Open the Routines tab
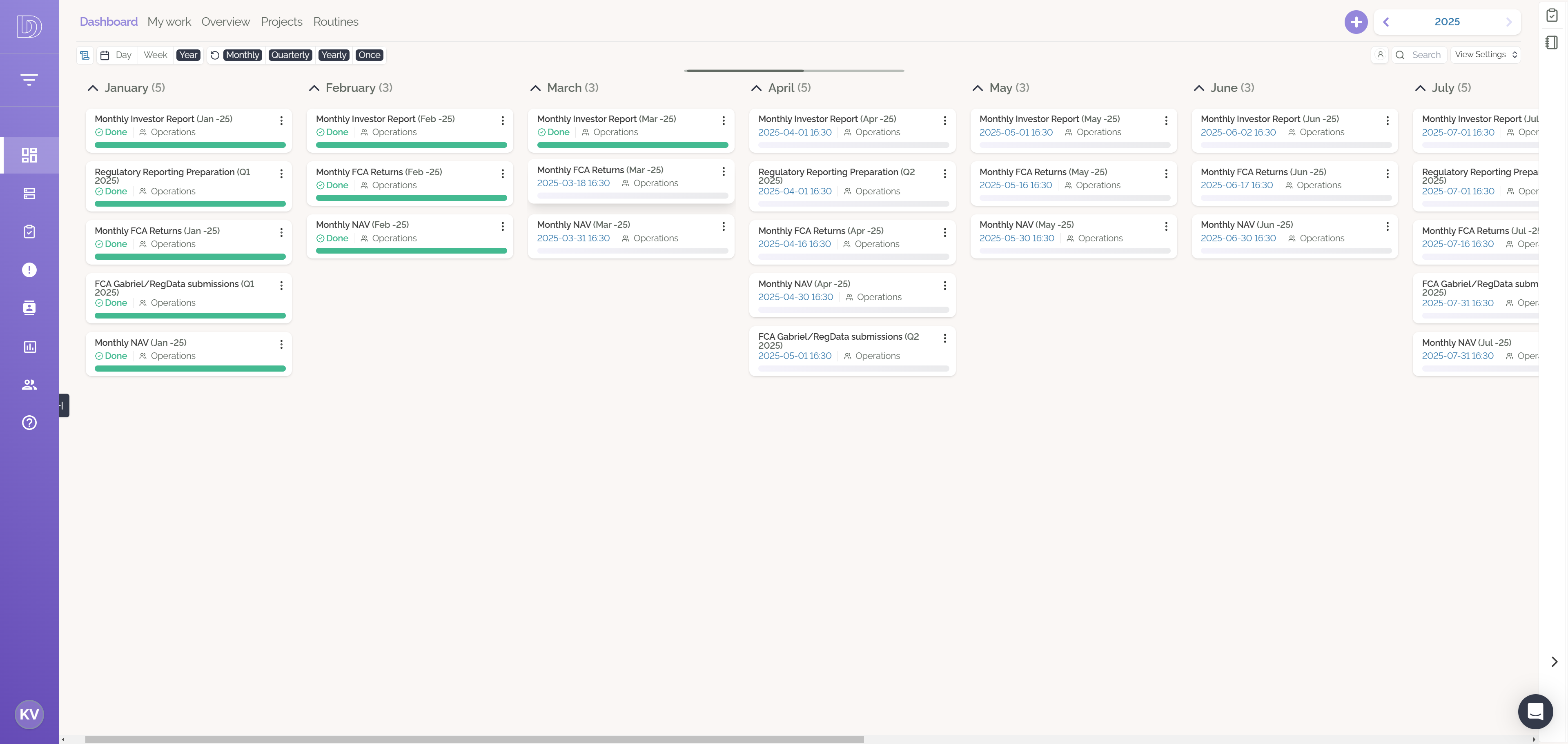This screenshot has height=744, width=1568. click(x=335, y=22)
